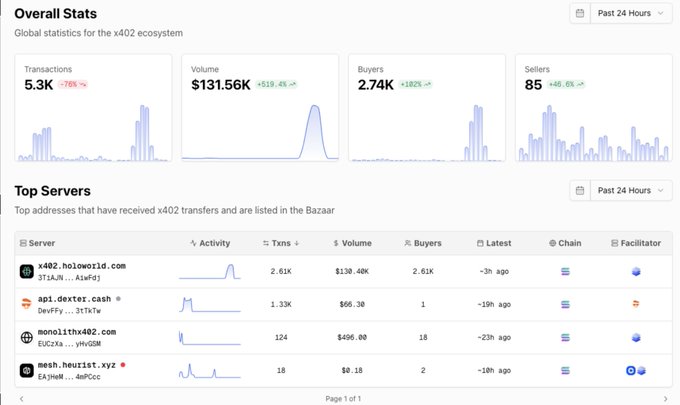680x405 pixels.
Task: Click the blue circular facilitator icon for mesh.heurist.xyz
Action: pyautogui.click(x=630, y=371)
